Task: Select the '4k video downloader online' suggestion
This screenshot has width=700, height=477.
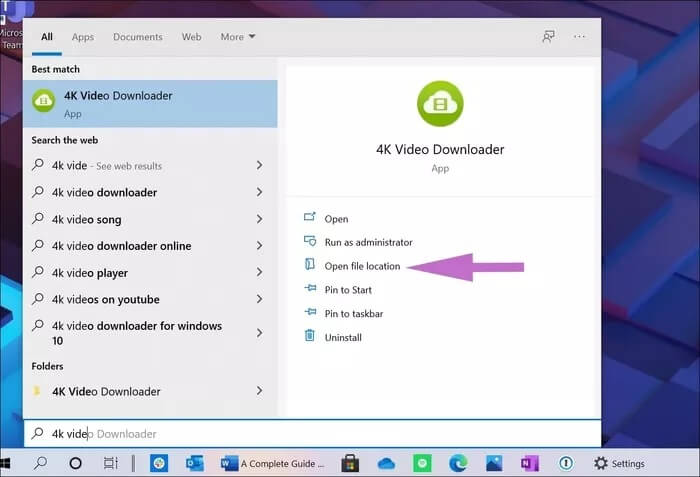Action: [x=150, y=246]
